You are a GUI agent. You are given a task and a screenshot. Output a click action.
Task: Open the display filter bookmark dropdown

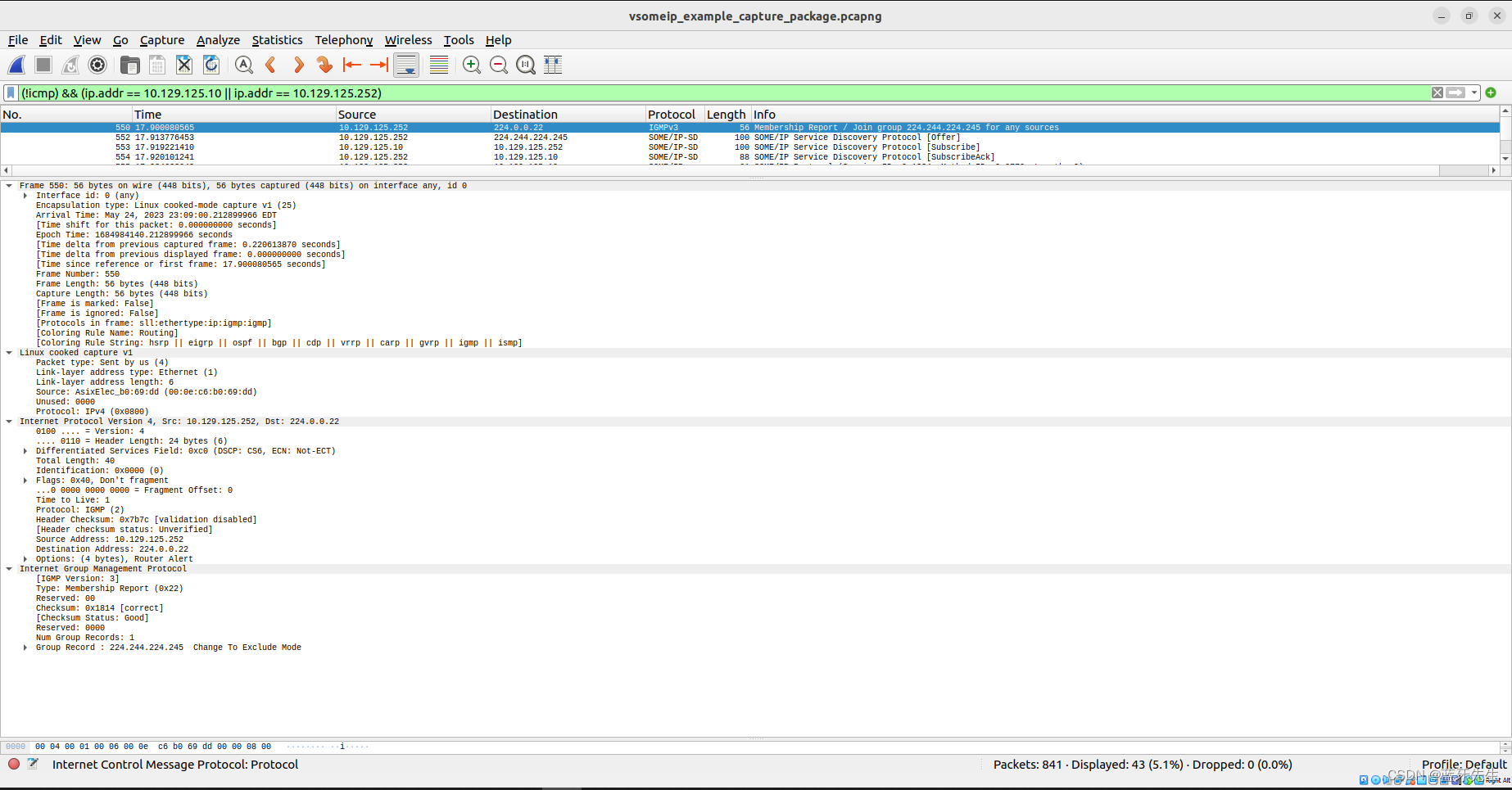pyautogui.click(x=11, y=93)
